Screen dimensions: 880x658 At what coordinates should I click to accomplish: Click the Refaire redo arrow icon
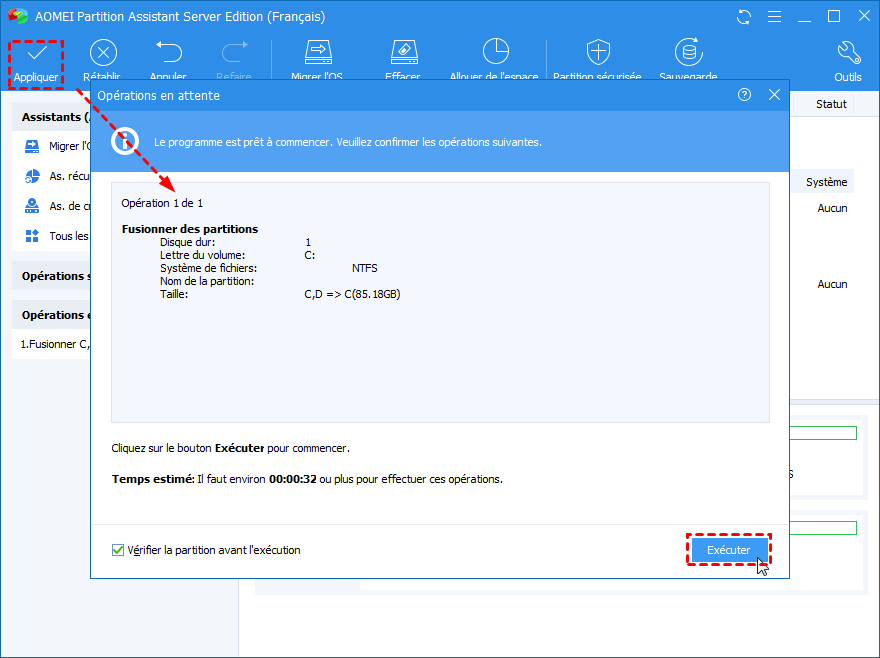pyautogui.click(x=234, y=52)
